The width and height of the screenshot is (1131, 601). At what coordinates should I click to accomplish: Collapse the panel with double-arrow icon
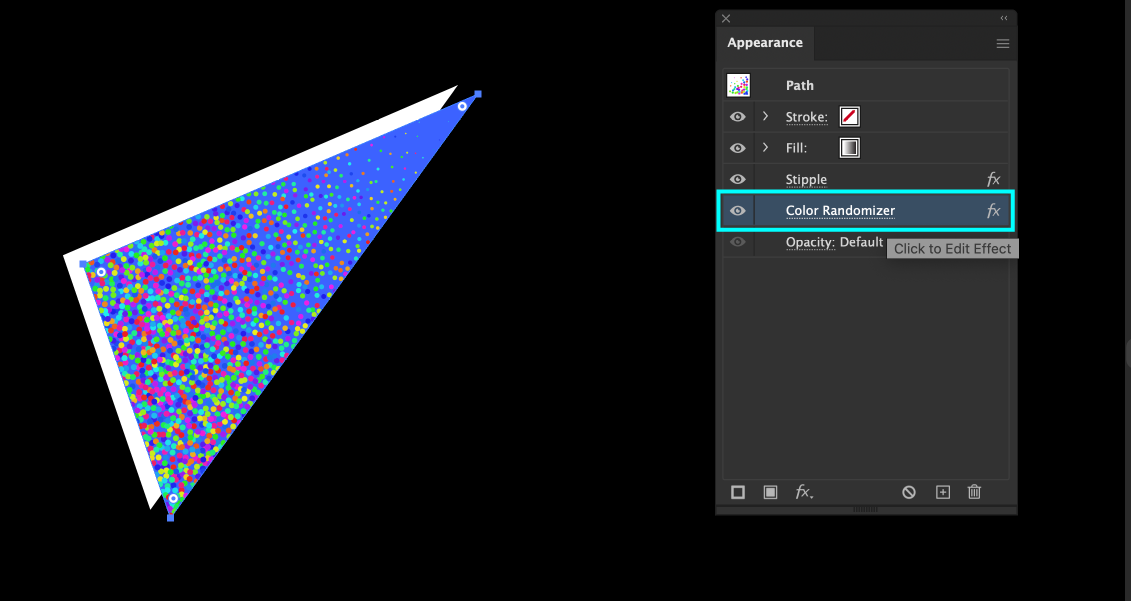tap(1003, 18)
